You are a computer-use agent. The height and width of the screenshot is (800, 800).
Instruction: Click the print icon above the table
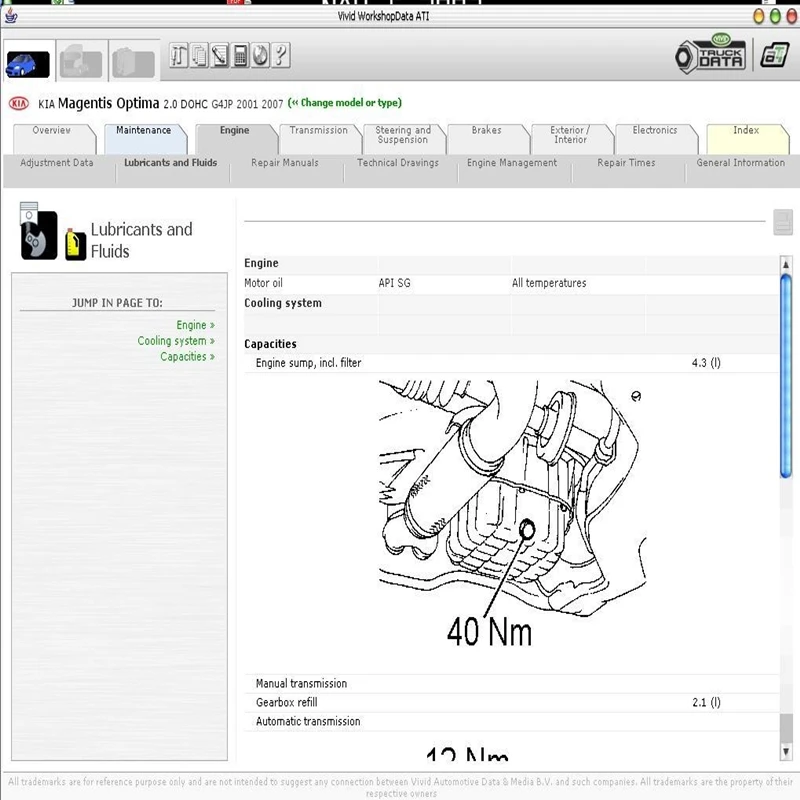[x=783, y=222]
